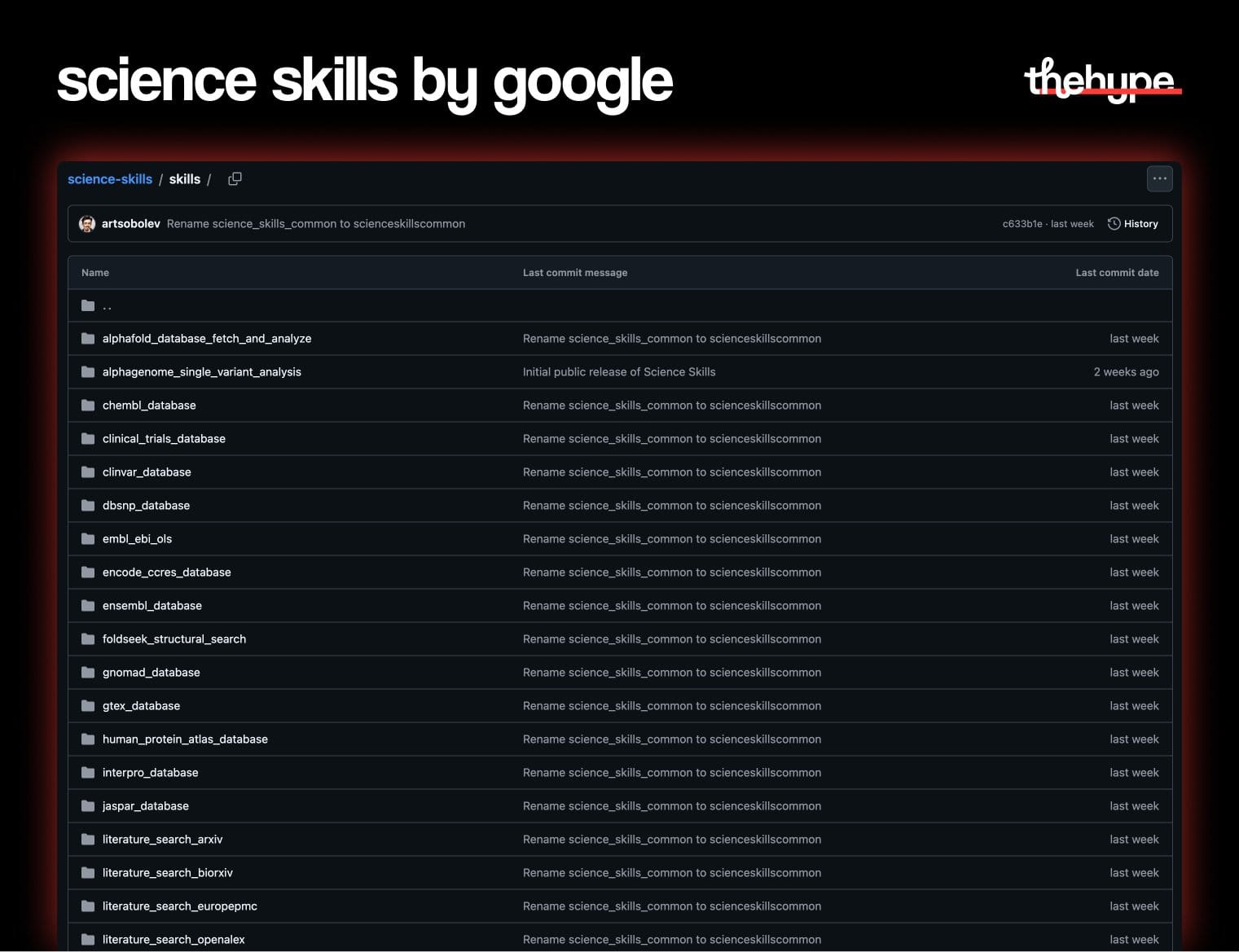Open the alphafold_database_fetch_and_analyze folder name

pyautogui.click(x=207, y=339)
